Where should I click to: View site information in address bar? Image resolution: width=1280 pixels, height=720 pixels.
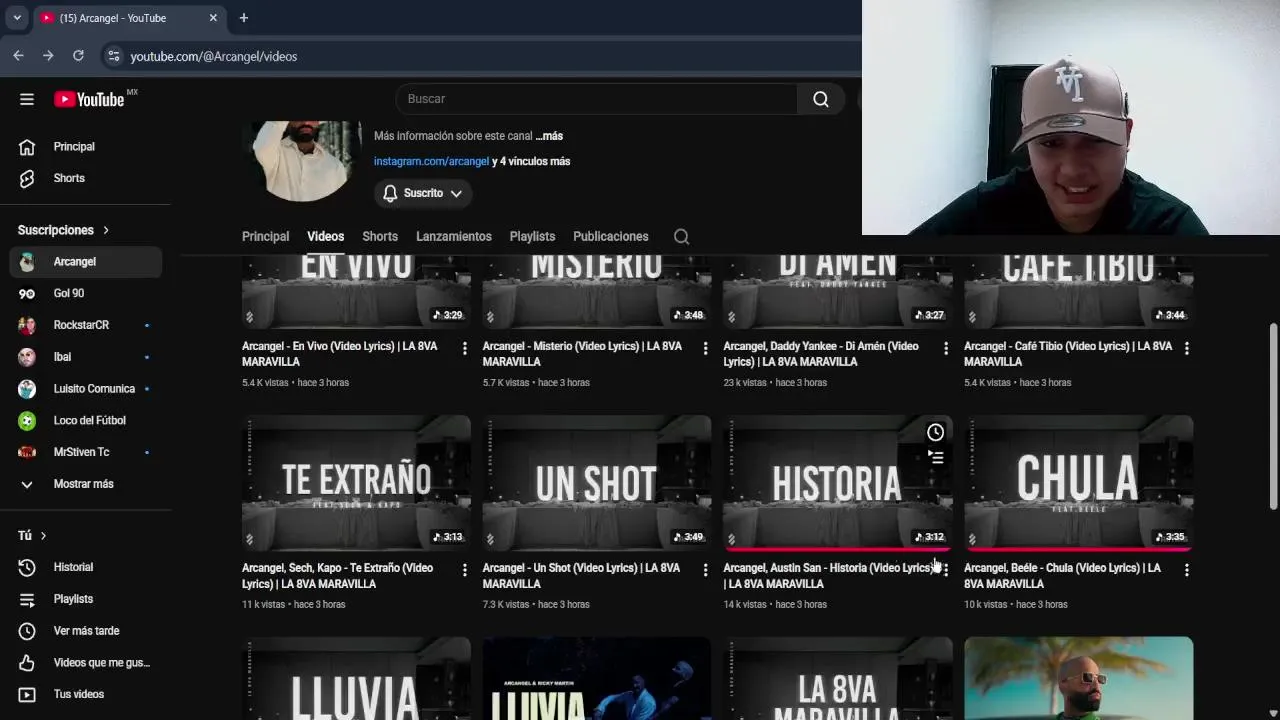(x=113, y=56)
